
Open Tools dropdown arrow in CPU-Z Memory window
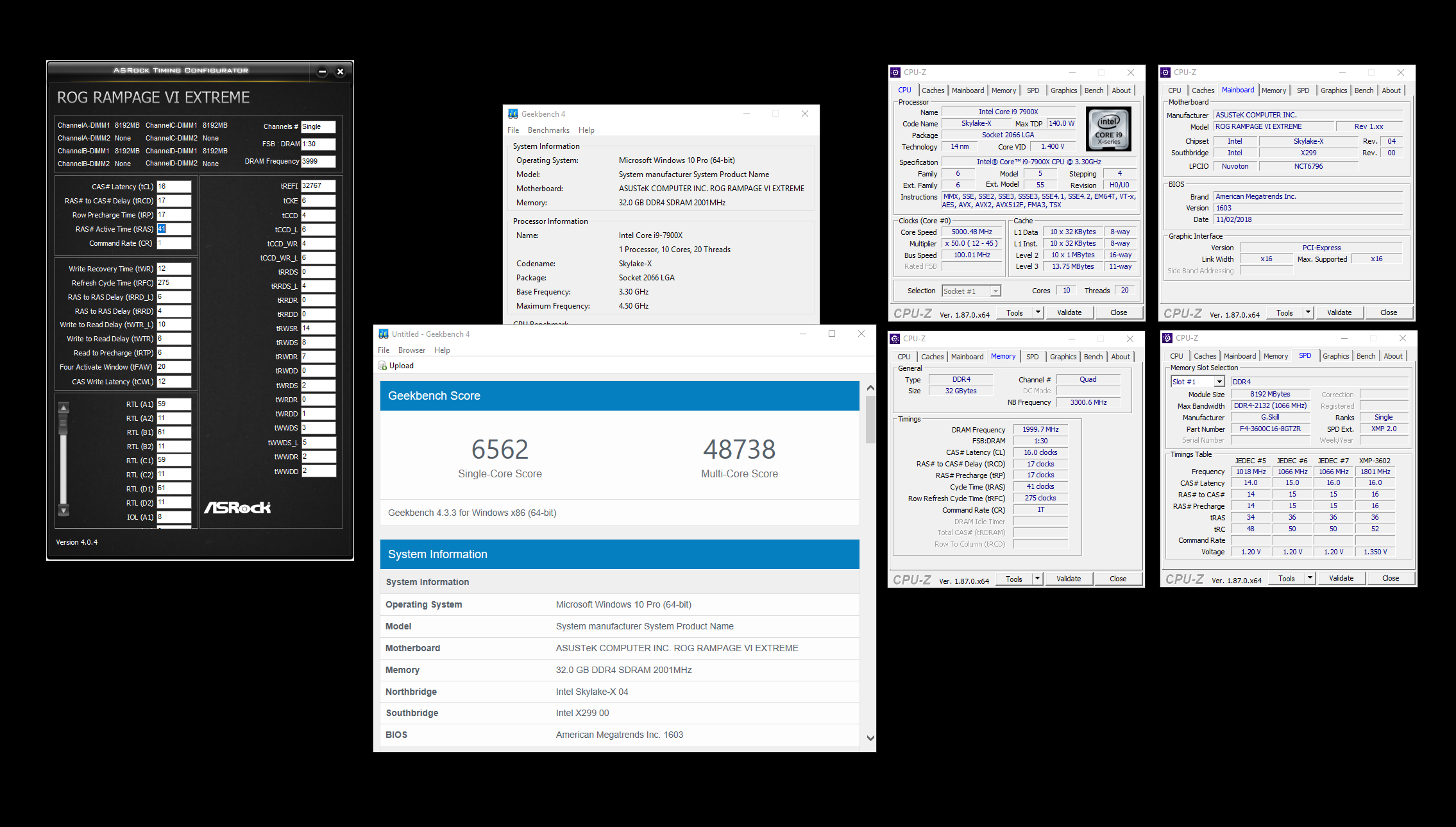pos(1037,579)
